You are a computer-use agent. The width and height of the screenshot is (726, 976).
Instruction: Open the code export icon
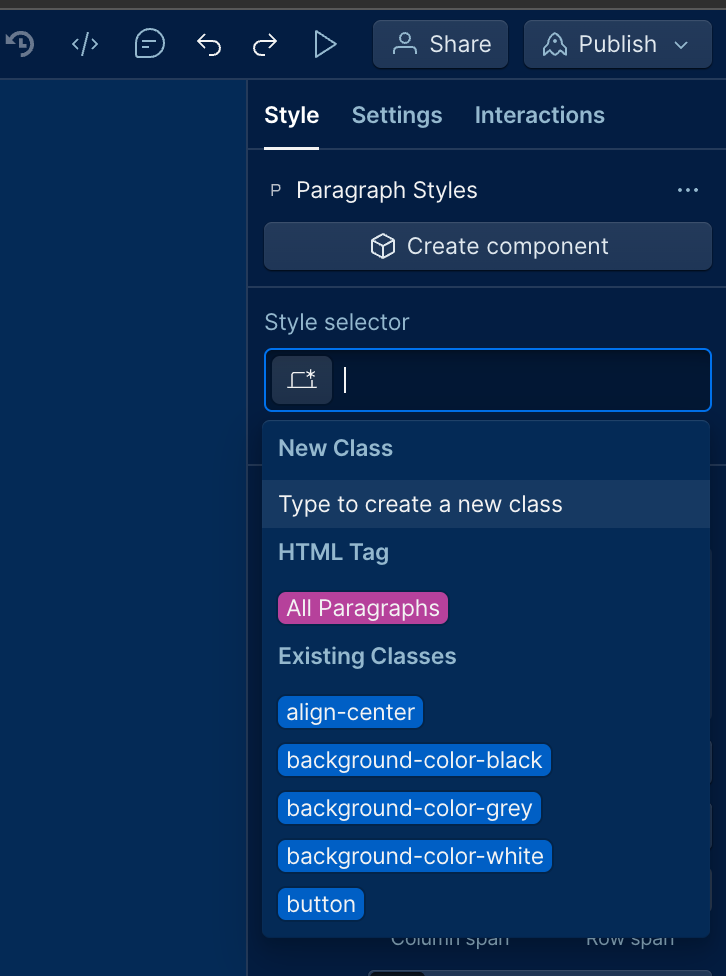[85, 44]
